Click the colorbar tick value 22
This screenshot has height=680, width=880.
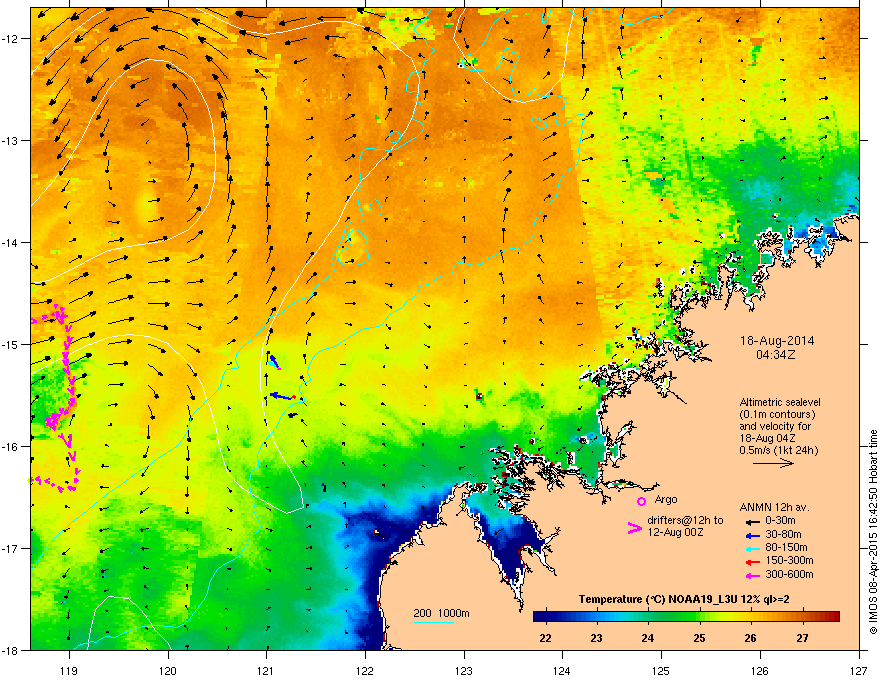tap(545, 638)
